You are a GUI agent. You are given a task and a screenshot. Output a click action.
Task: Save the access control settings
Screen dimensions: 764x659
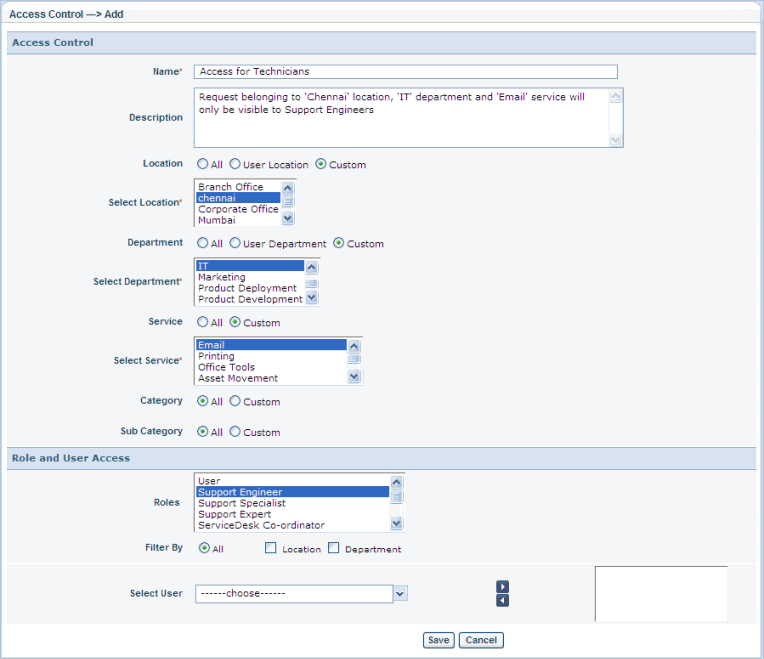point(438,640)
